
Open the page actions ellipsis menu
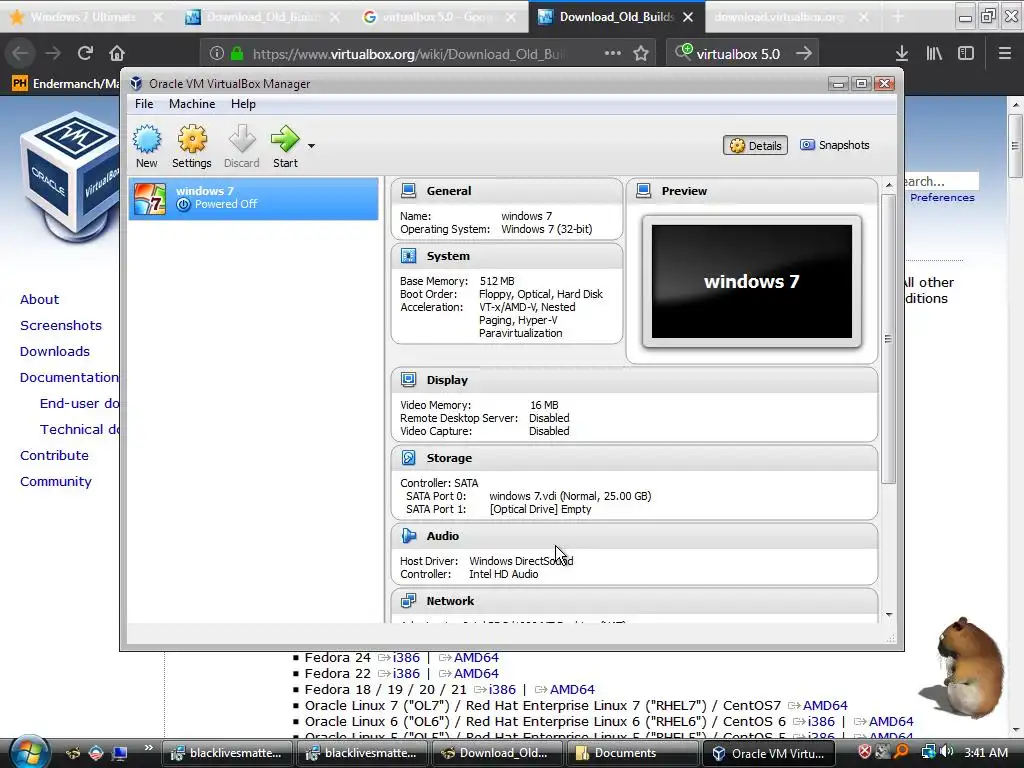click(613, 54)
